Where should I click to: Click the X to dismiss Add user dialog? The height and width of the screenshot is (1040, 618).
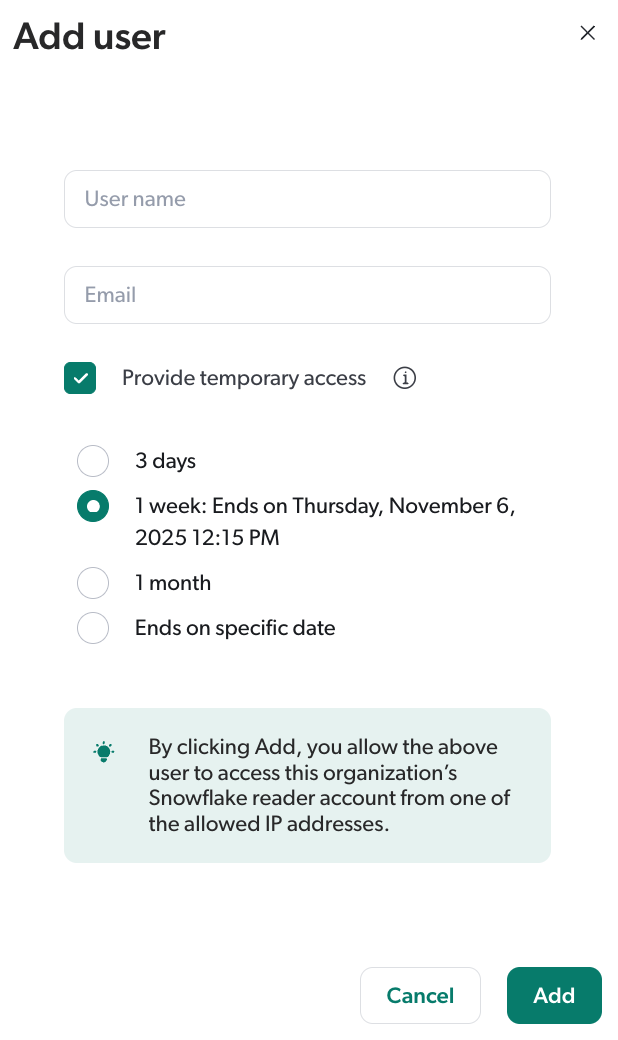(x=587, y=33)
